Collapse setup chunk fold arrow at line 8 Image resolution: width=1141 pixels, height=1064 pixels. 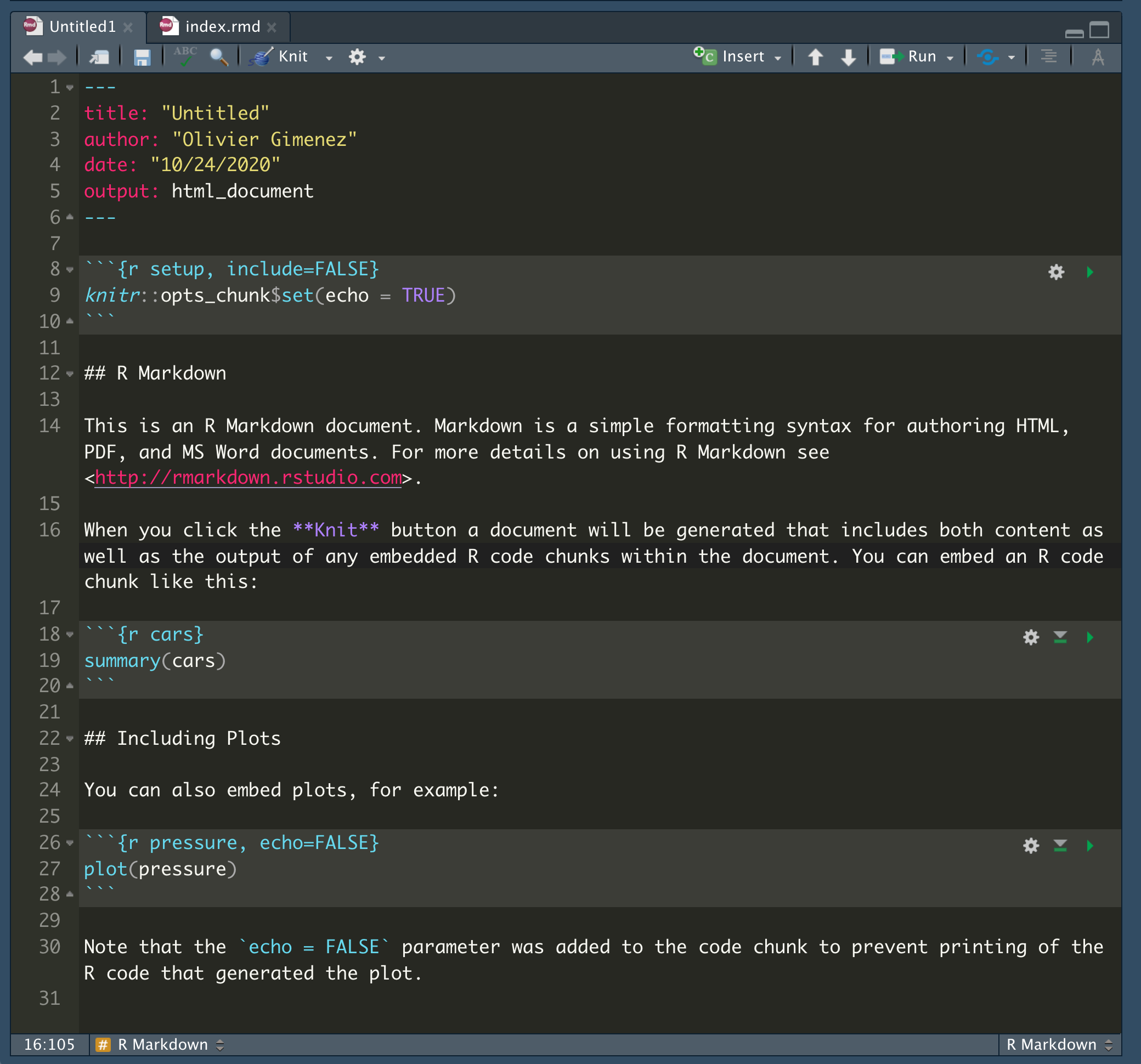tap(70, 270)
